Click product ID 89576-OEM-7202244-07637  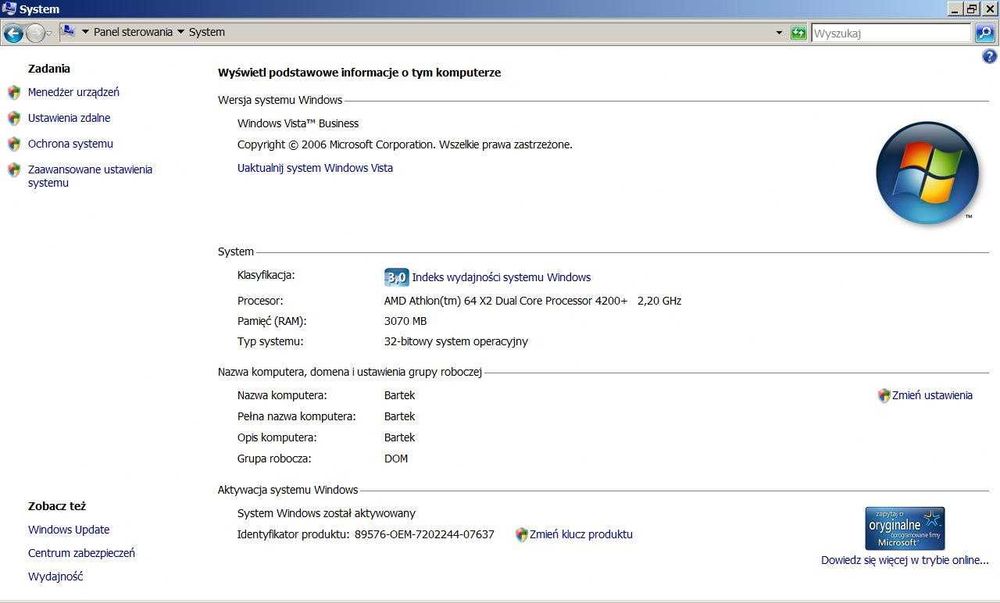424,535
